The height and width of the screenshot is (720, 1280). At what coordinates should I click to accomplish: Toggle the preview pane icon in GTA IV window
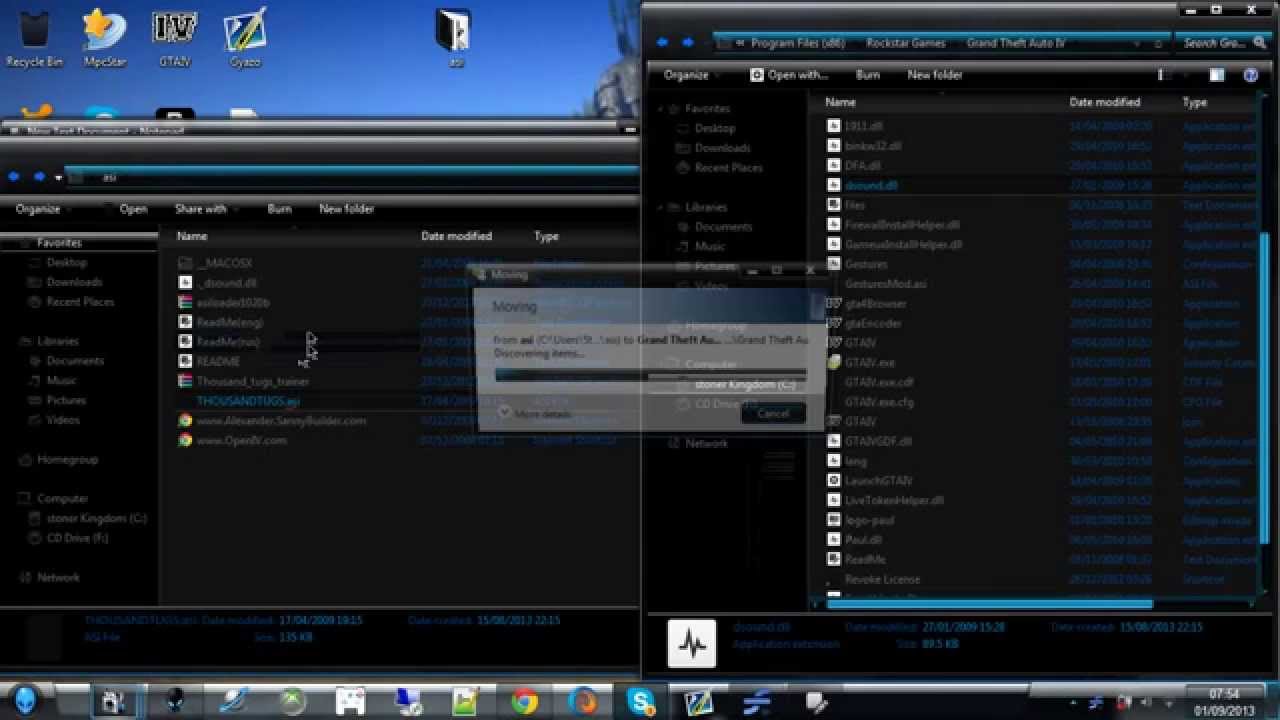1217,75
